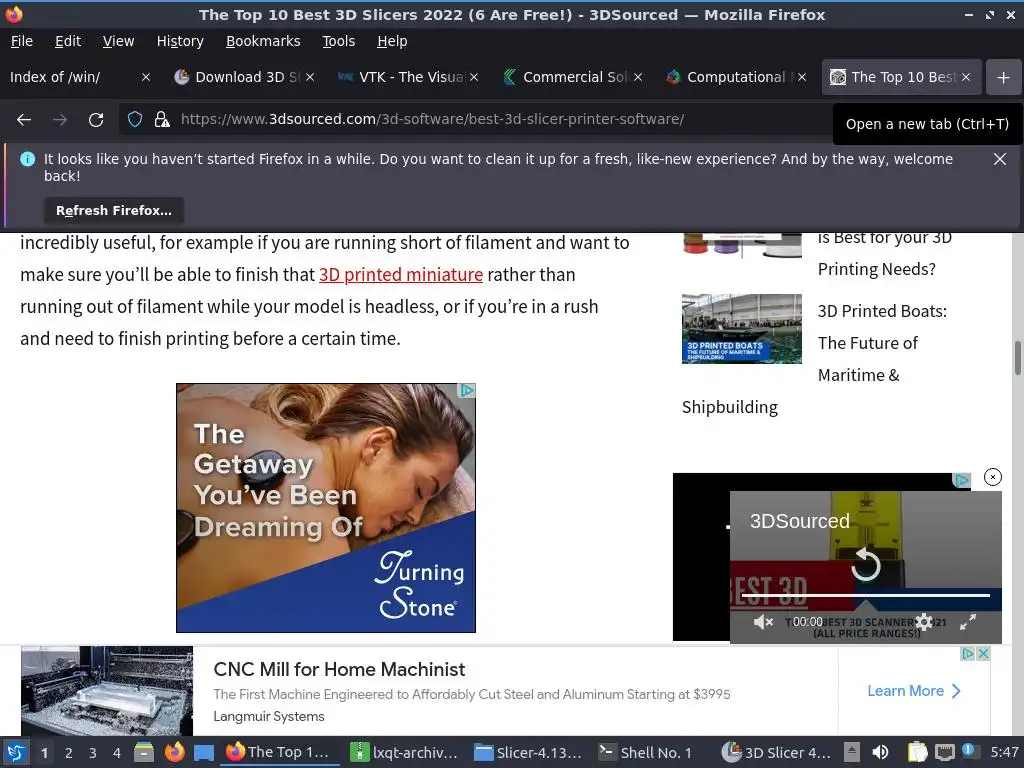Click the page vertical scrollbar thumb

tap(1017, 358)
